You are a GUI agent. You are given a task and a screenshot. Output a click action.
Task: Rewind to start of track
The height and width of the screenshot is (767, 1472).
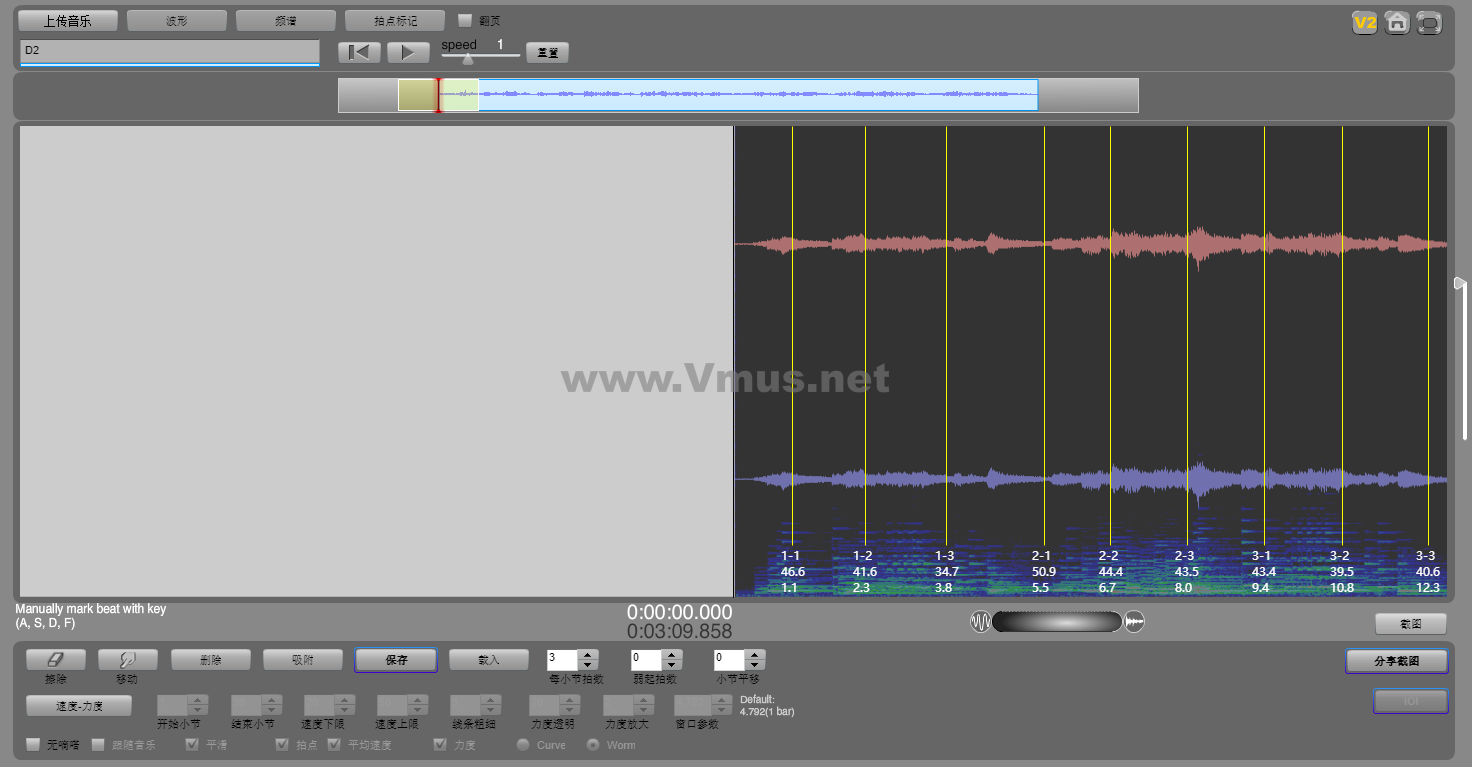pos(358,52)
